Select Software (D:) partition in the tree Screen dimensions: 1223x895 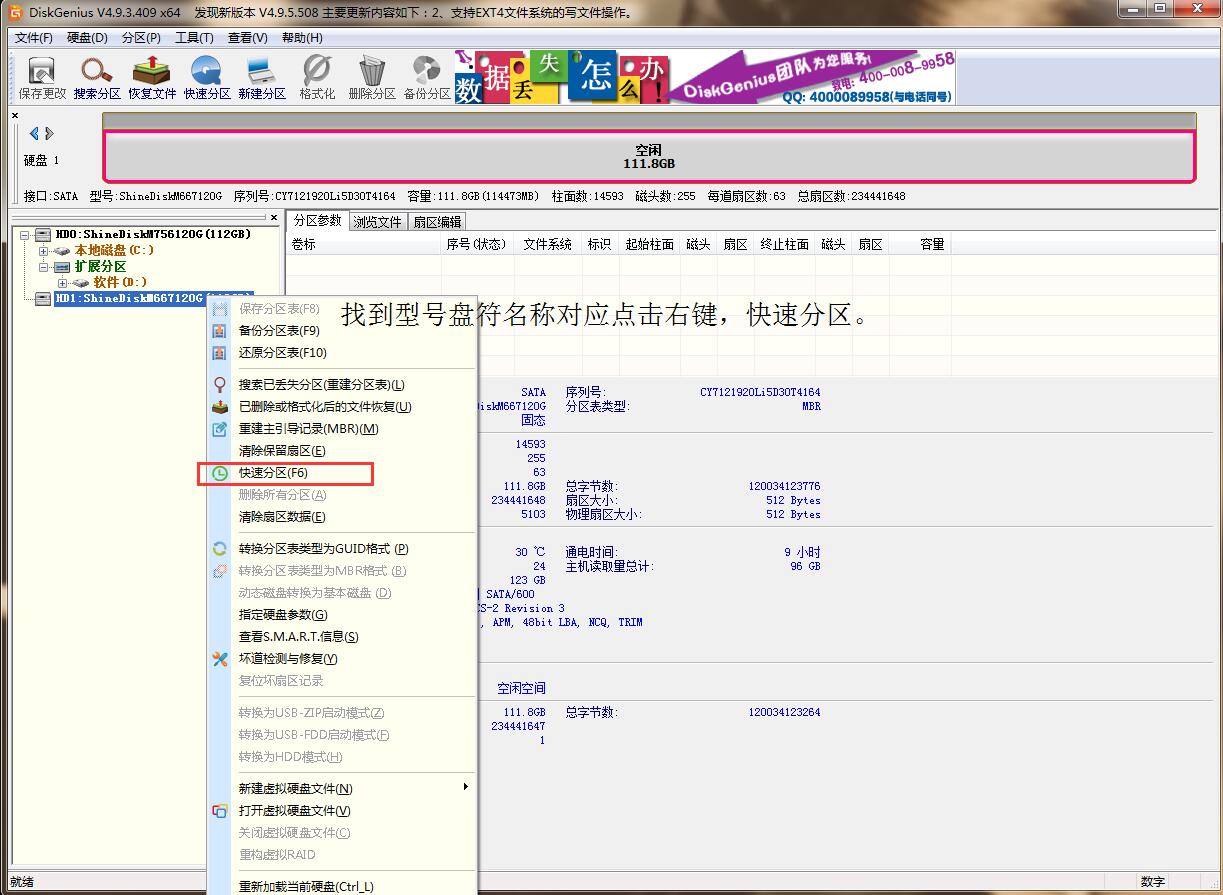[x=120, y=282]
